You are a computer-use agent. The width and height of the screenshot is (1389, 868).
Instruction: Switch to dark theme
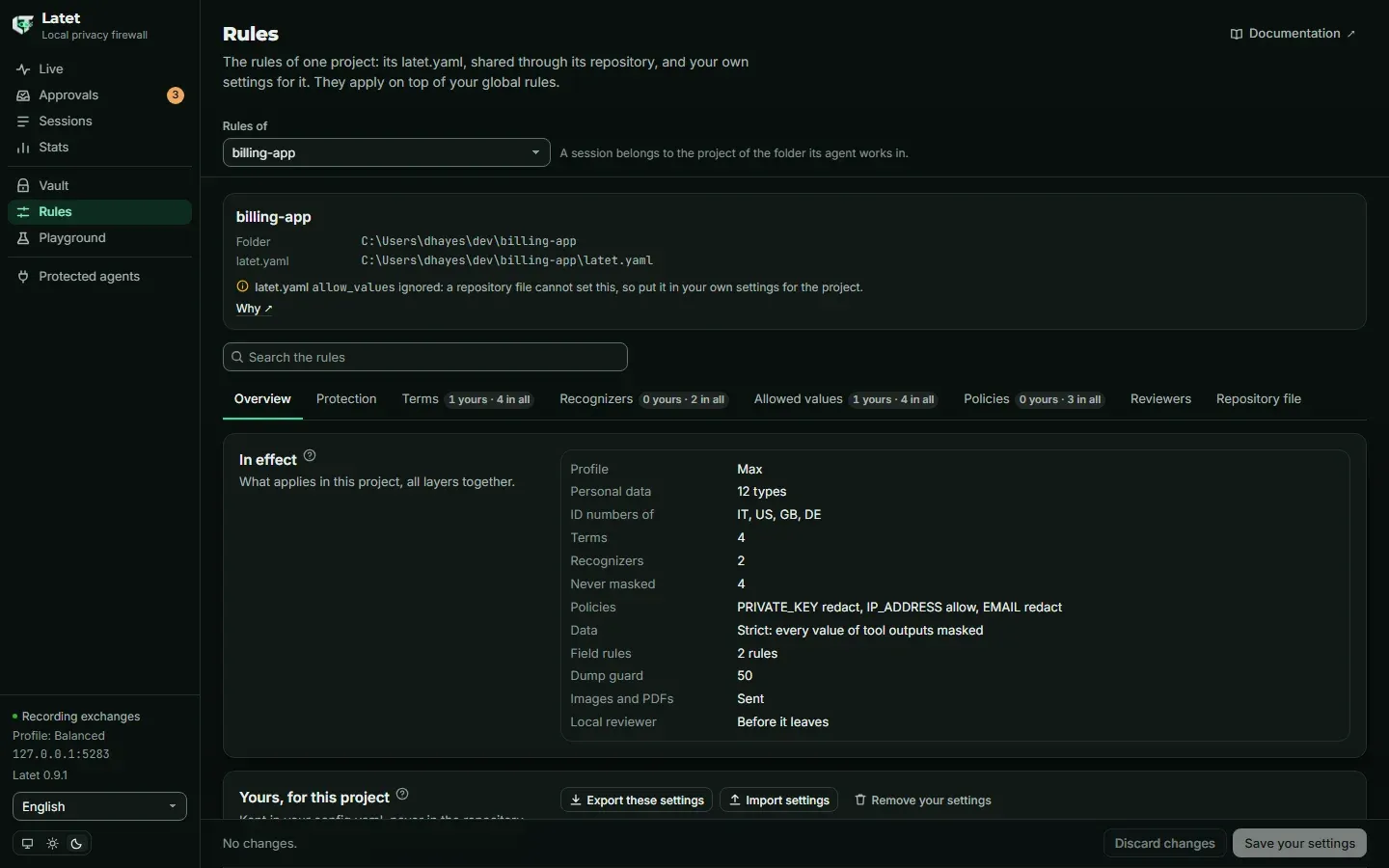pos(77,844)
